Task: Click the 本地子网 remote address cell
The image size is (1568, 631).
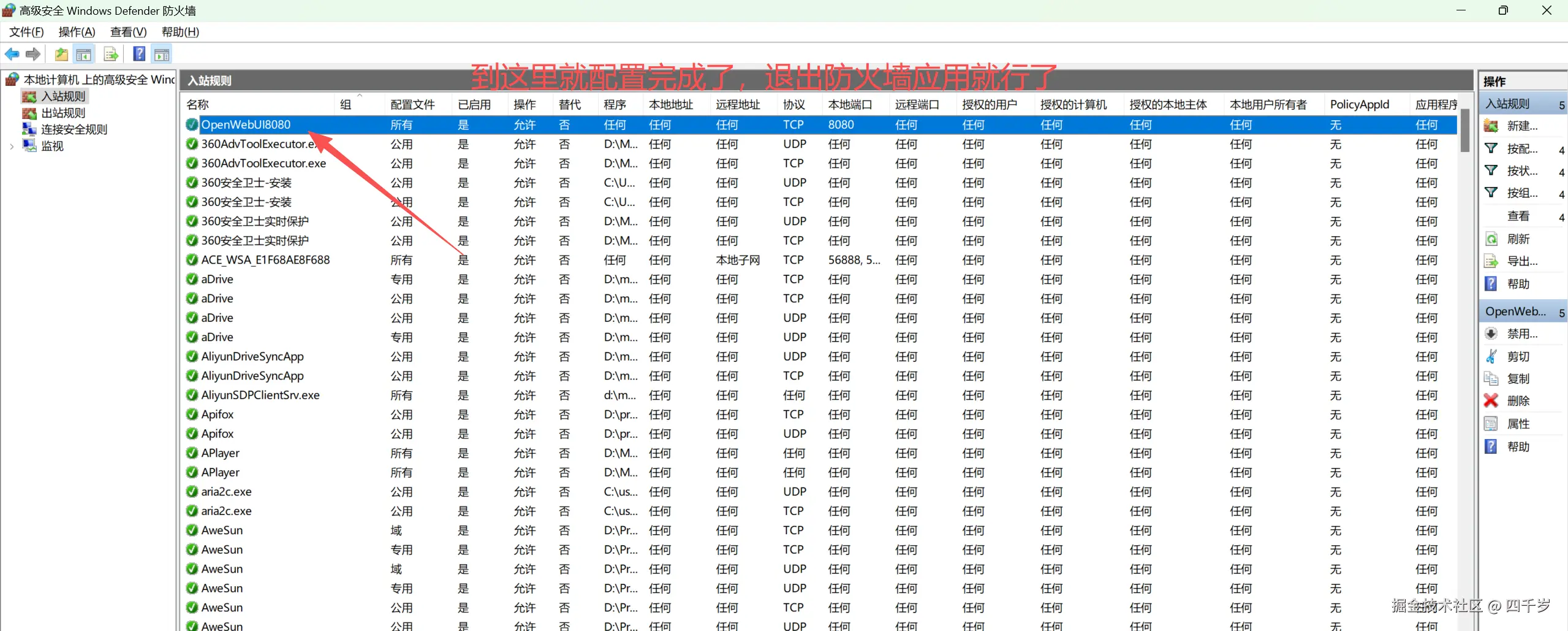Action: (x=738, y=260)
